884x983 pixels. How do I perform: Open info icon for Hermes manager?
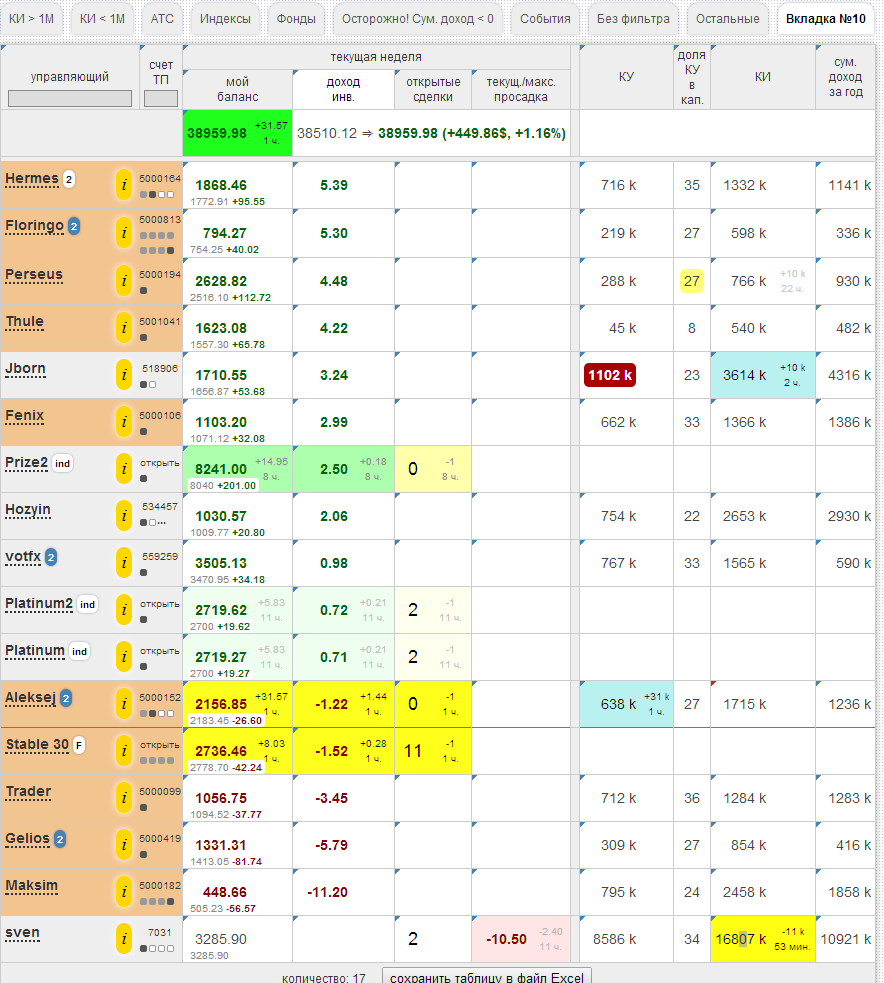pyautogui.click(x=124, y=186)
